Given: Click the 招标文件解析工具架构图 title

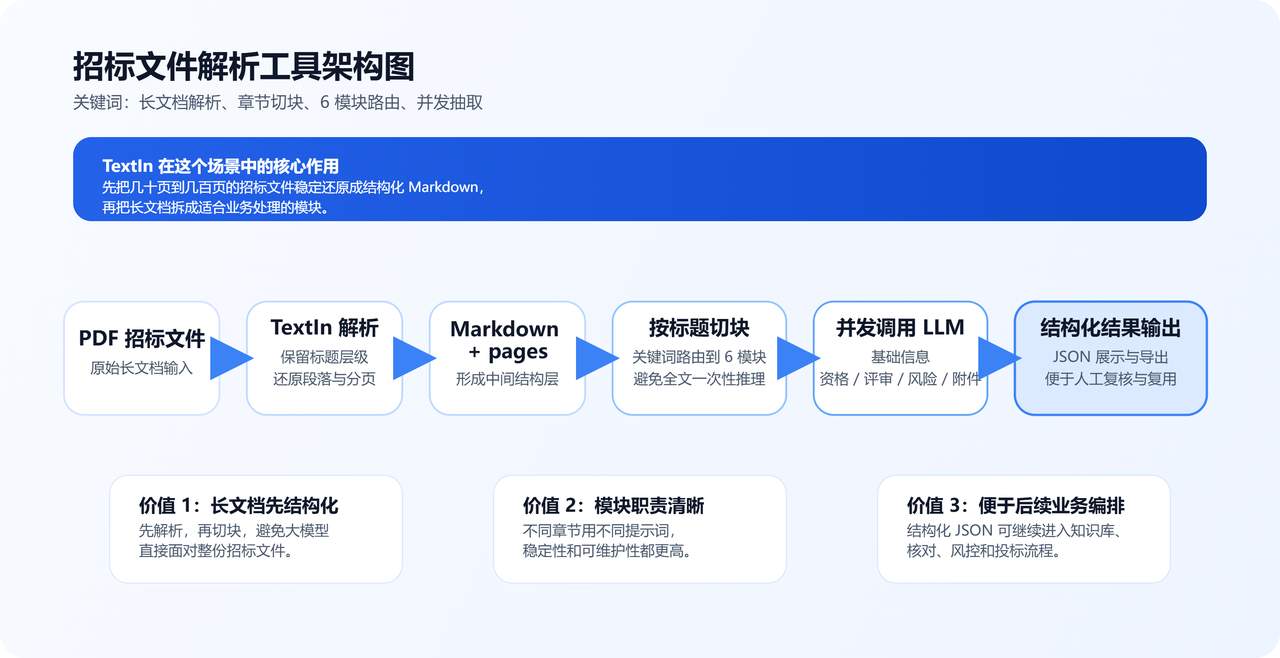Looking at the screenshot, I should click(243, 67).
